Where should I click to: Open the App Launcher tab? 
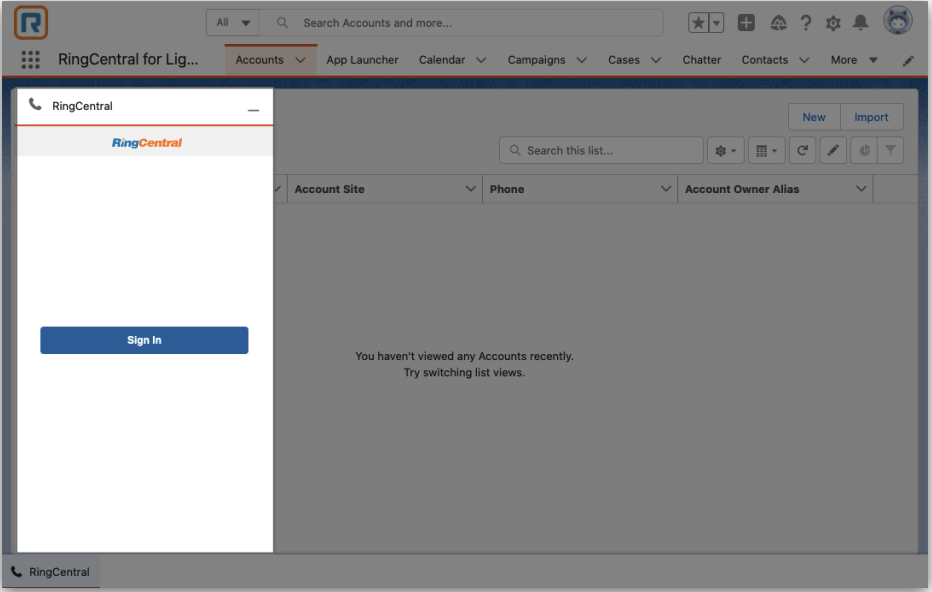coord(362,60)
